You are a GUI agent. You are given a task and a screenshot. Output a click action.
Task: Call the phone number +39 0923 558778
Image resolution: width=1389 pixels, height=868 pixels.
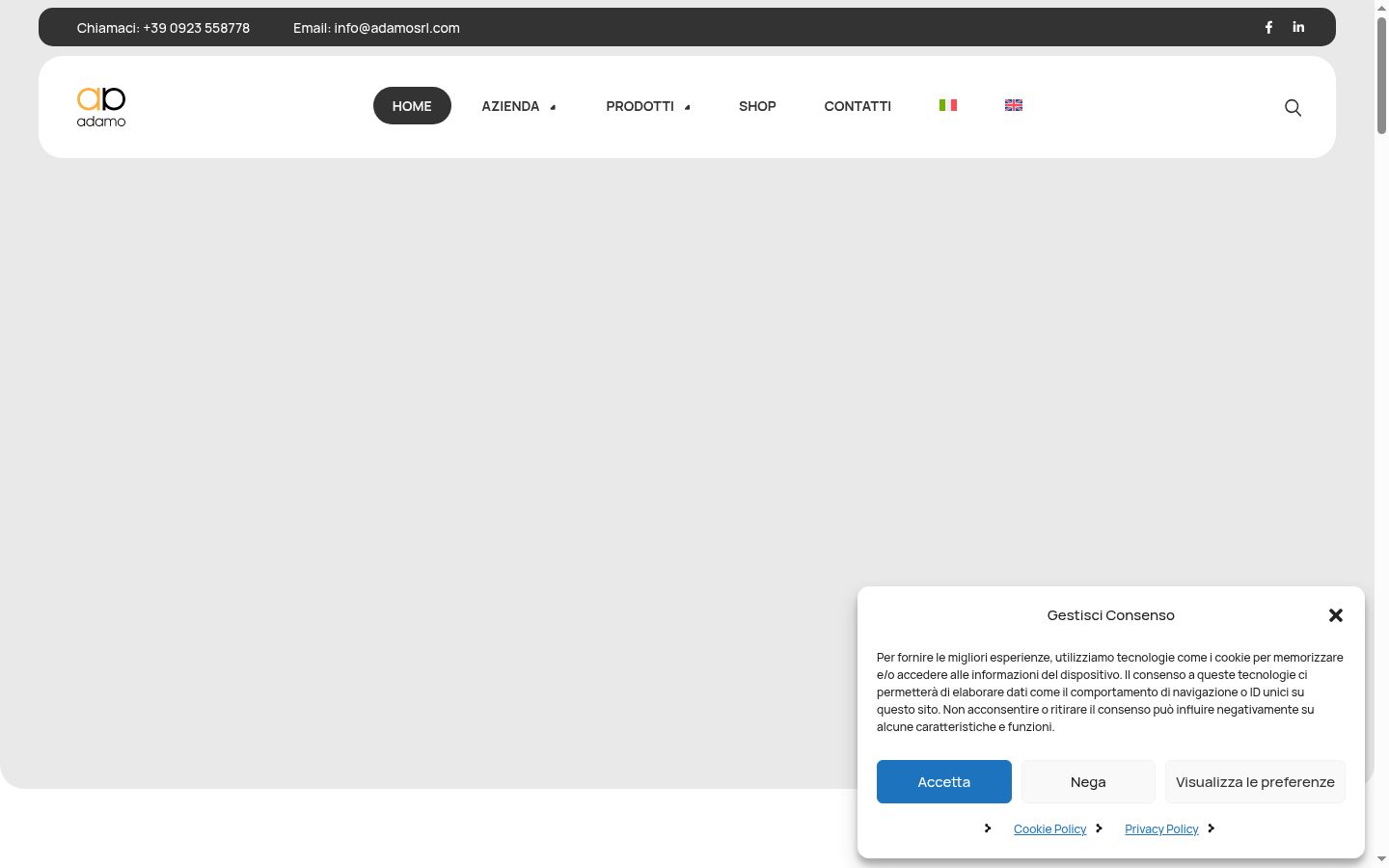click(x=196, y=28)
